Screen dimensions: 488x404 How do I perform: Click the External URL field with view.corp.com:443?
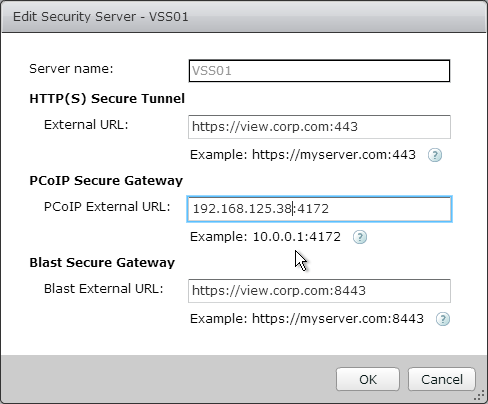(319, 127)
